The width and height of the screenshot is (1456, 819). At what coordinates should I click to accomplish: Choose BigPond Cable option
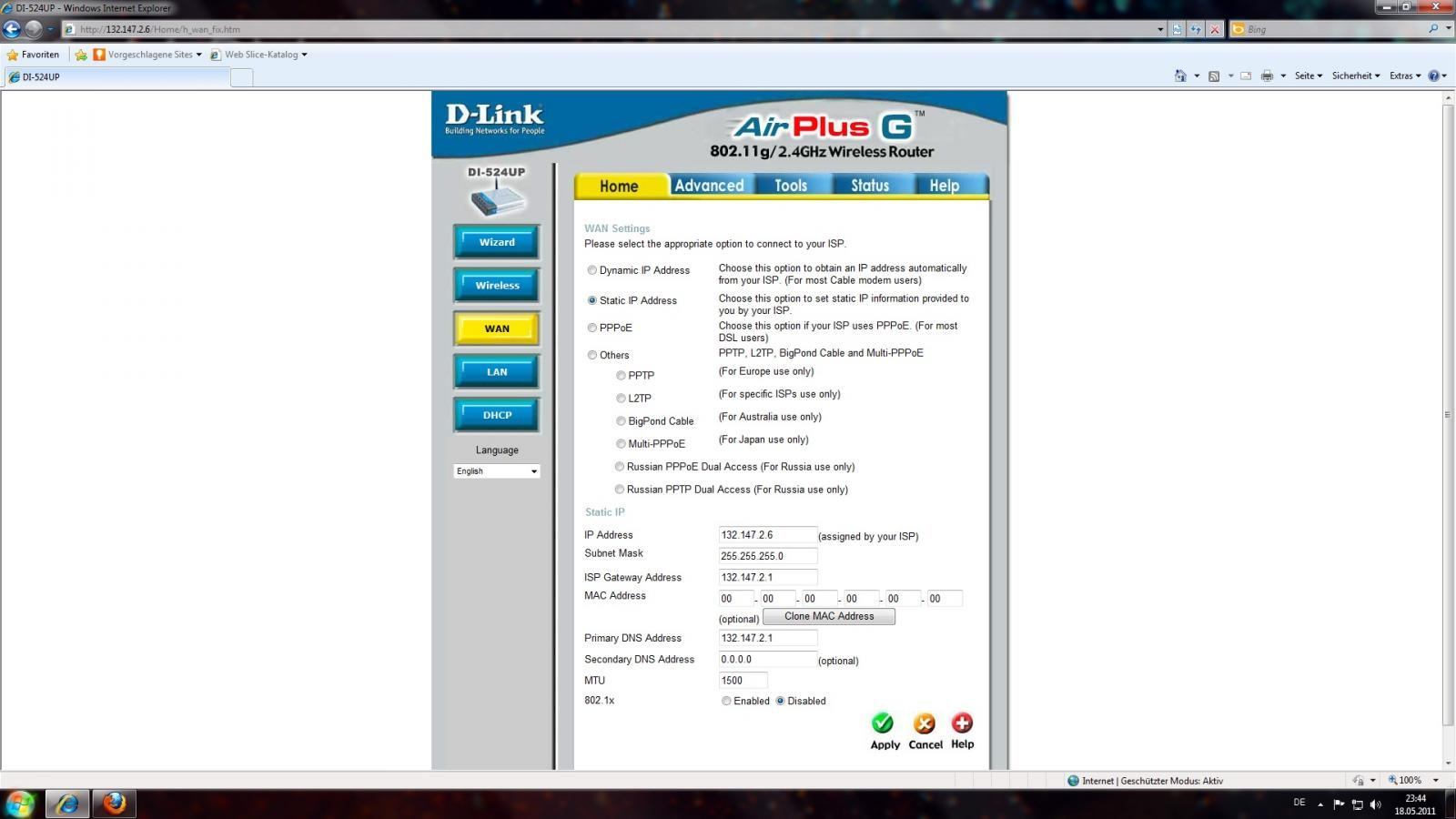[621, 420]
